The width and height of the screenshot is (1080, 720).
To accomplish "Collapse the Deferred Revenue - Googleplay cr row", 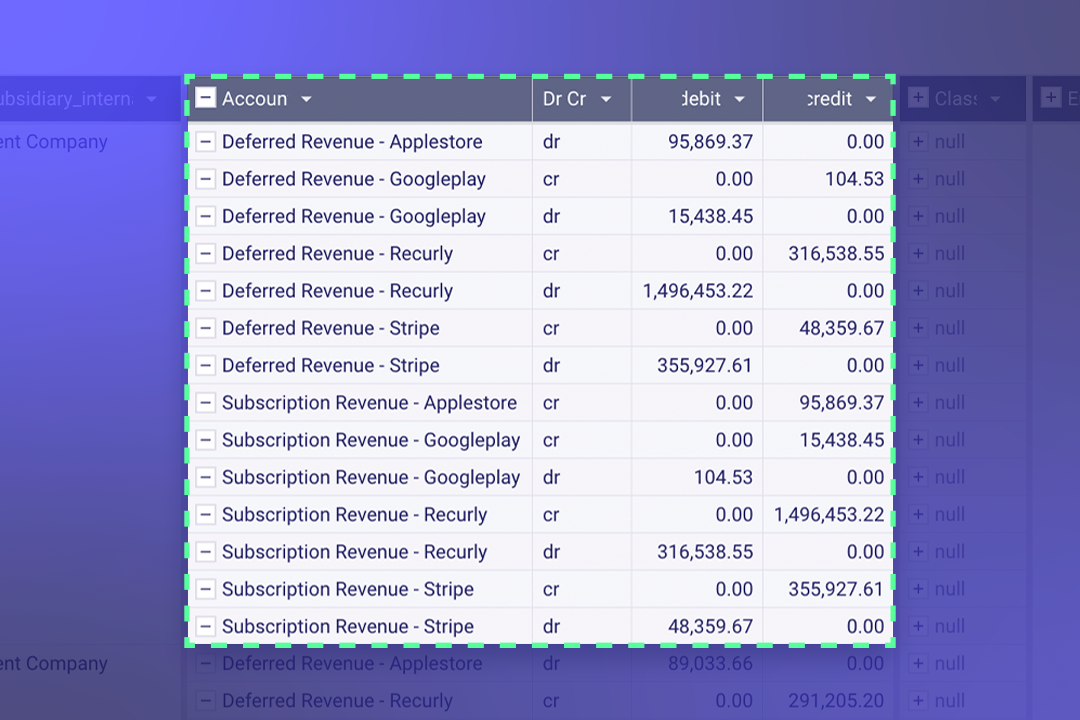I will tap(205, 179).
